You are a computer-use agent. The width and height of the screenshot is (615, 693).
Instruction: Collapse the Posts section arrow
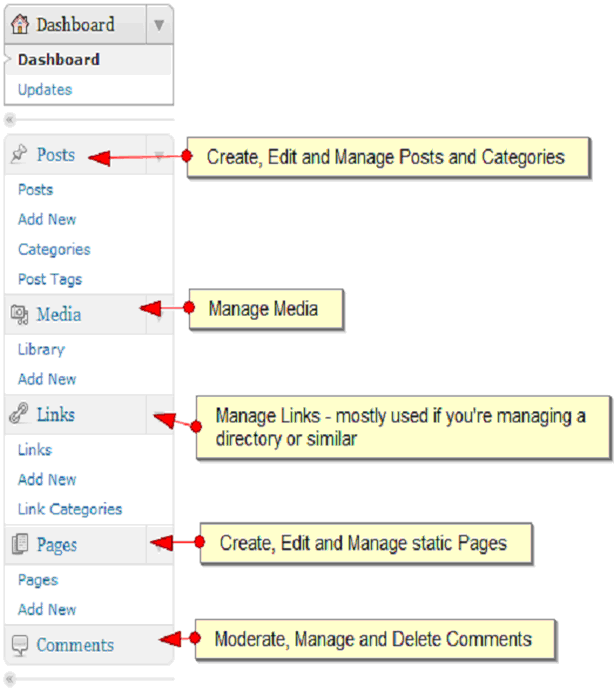click(x=159, y=155)
